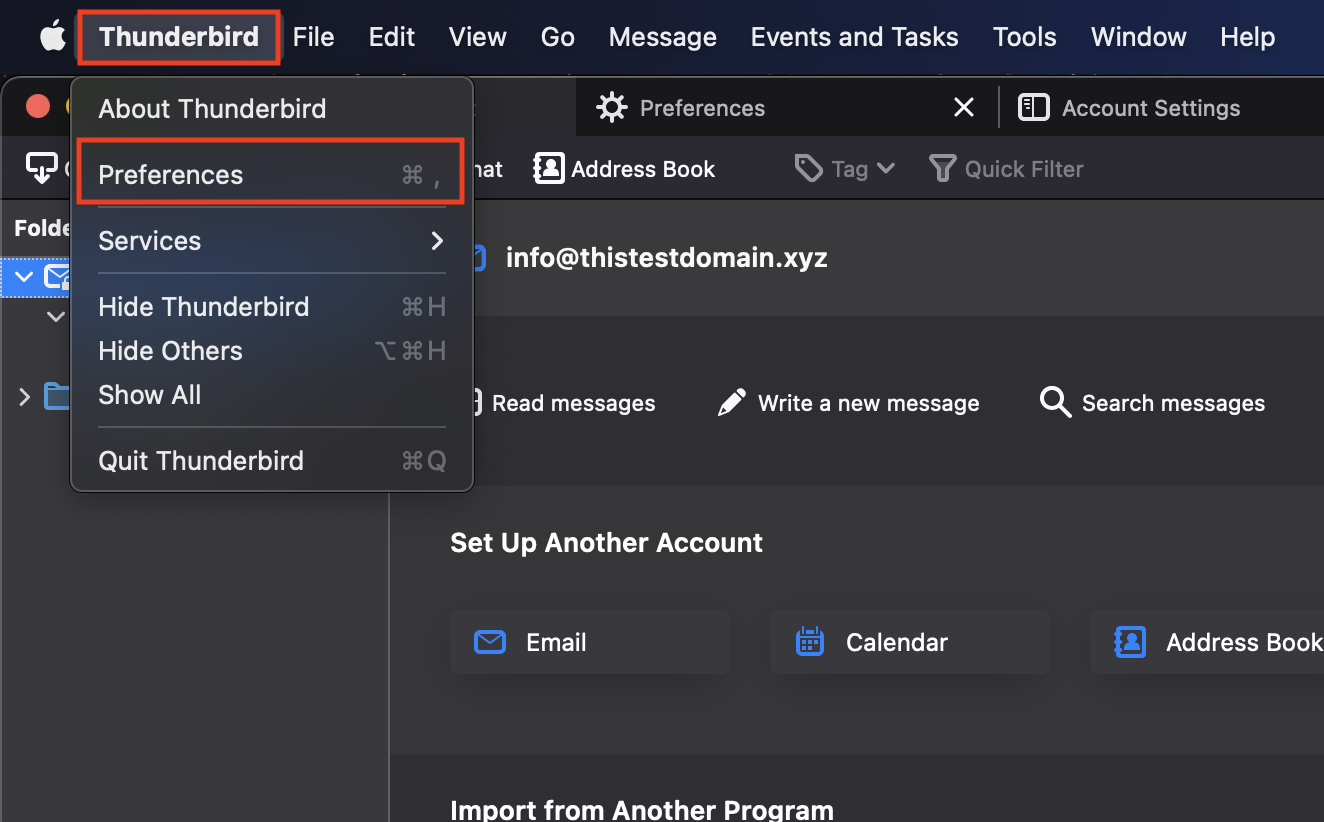The height and width of the screenshot is (822, 1324).
Task: Toggle the Quick Filter
Action: click(x=1006, y=169)
